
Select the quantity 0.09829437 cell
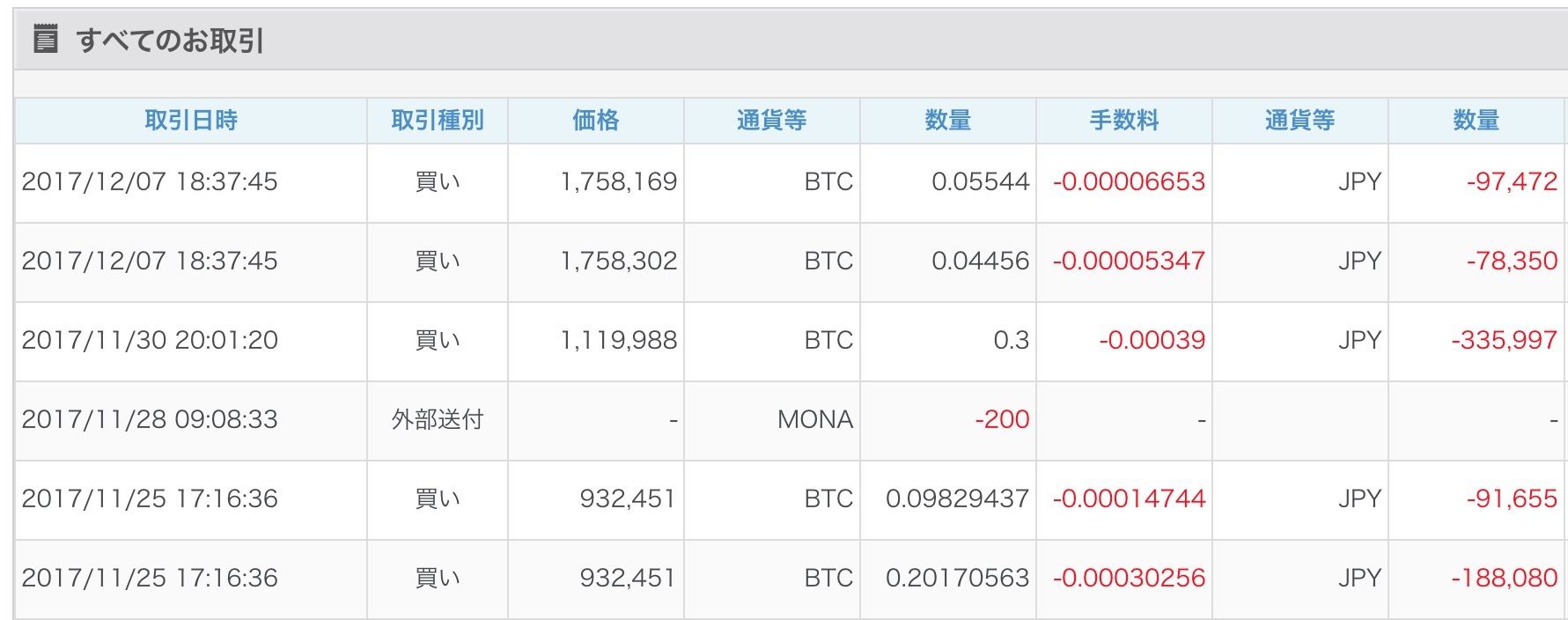[948, 500]
